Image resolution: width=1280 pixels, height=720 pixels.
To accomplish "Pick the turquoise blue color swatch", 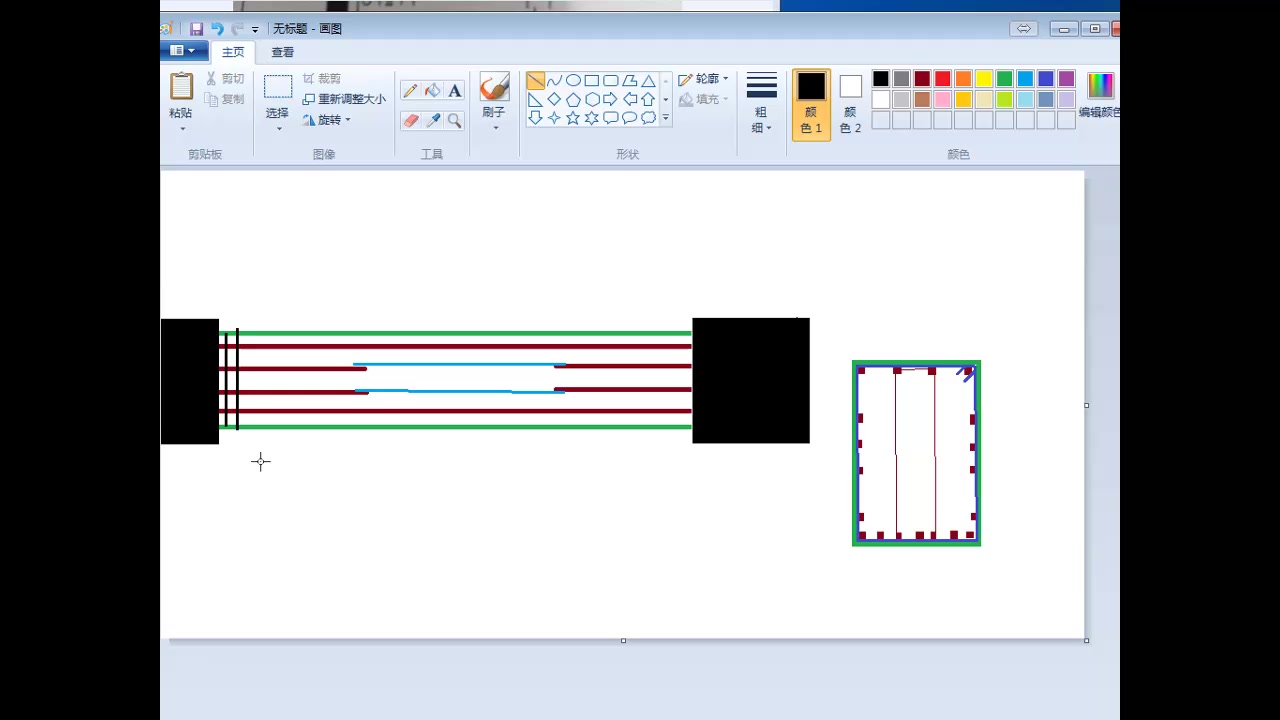I will click(1025, 79).
